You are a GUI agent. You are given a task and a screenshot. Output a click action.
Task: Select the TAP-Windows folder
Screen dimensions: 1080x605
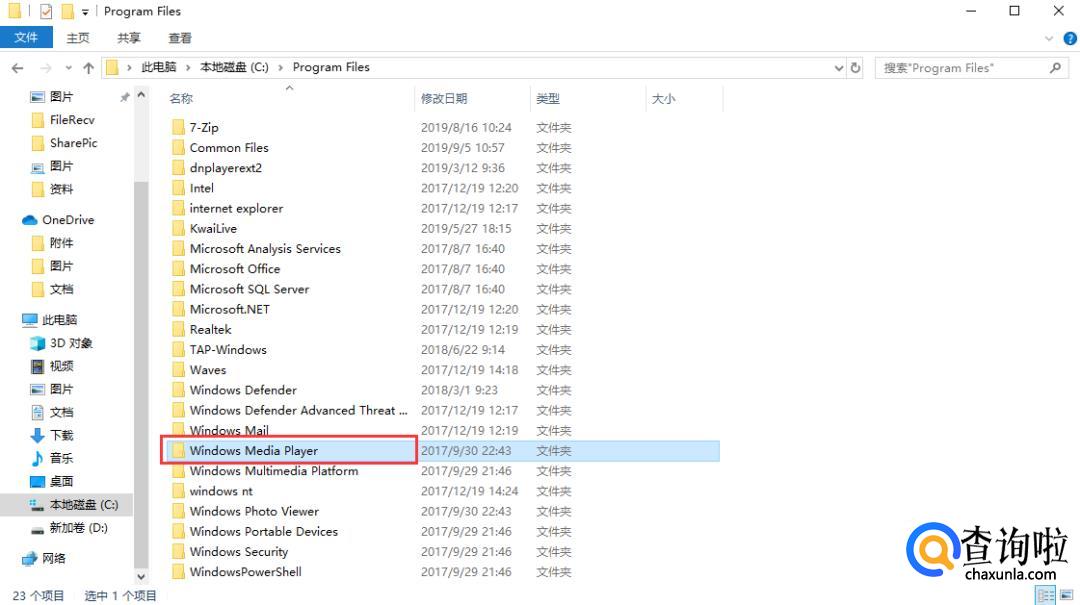click(x=228, y=349)
